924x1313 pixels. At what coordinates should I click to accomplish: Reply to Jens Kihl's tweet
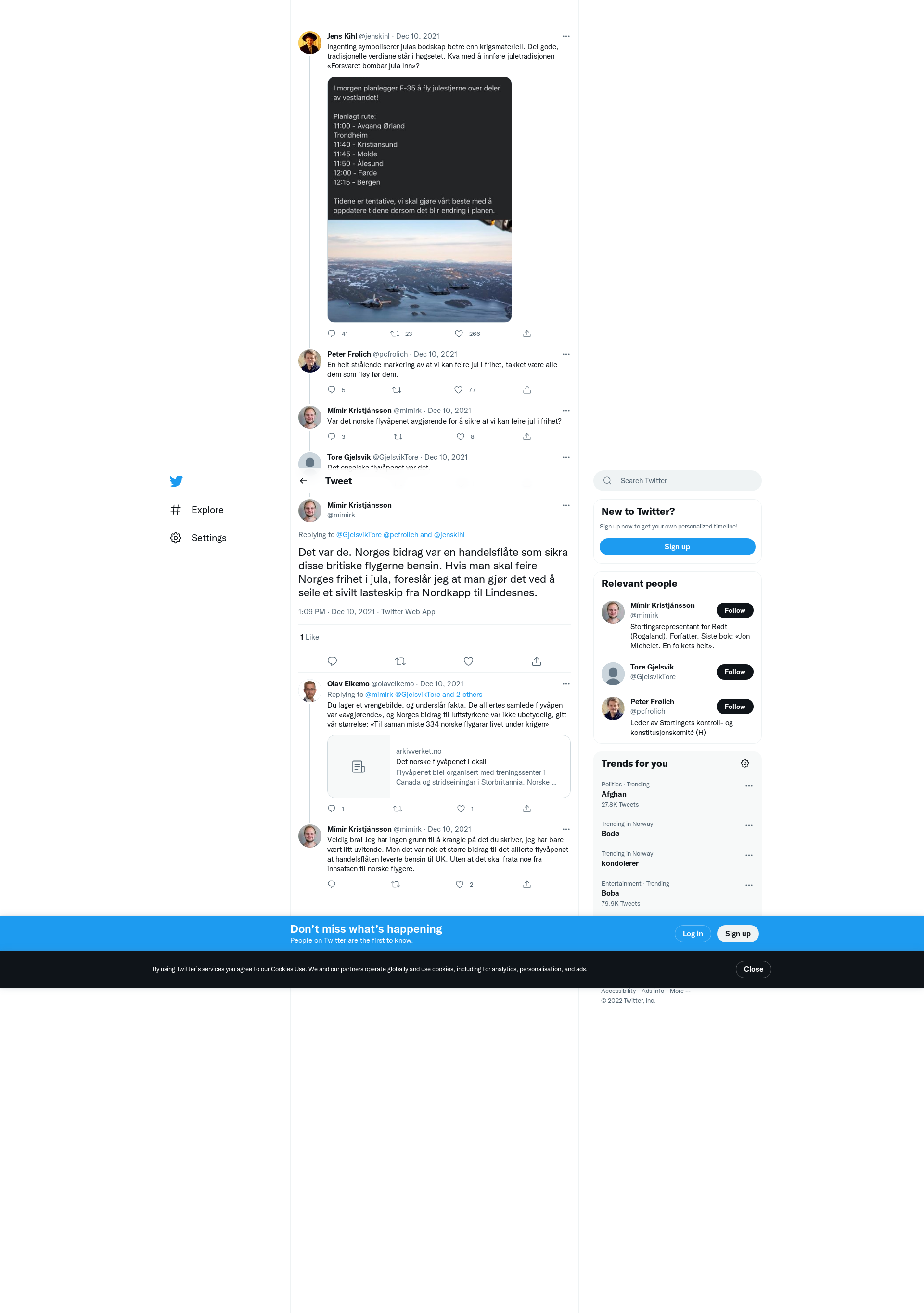click(332, 334)
